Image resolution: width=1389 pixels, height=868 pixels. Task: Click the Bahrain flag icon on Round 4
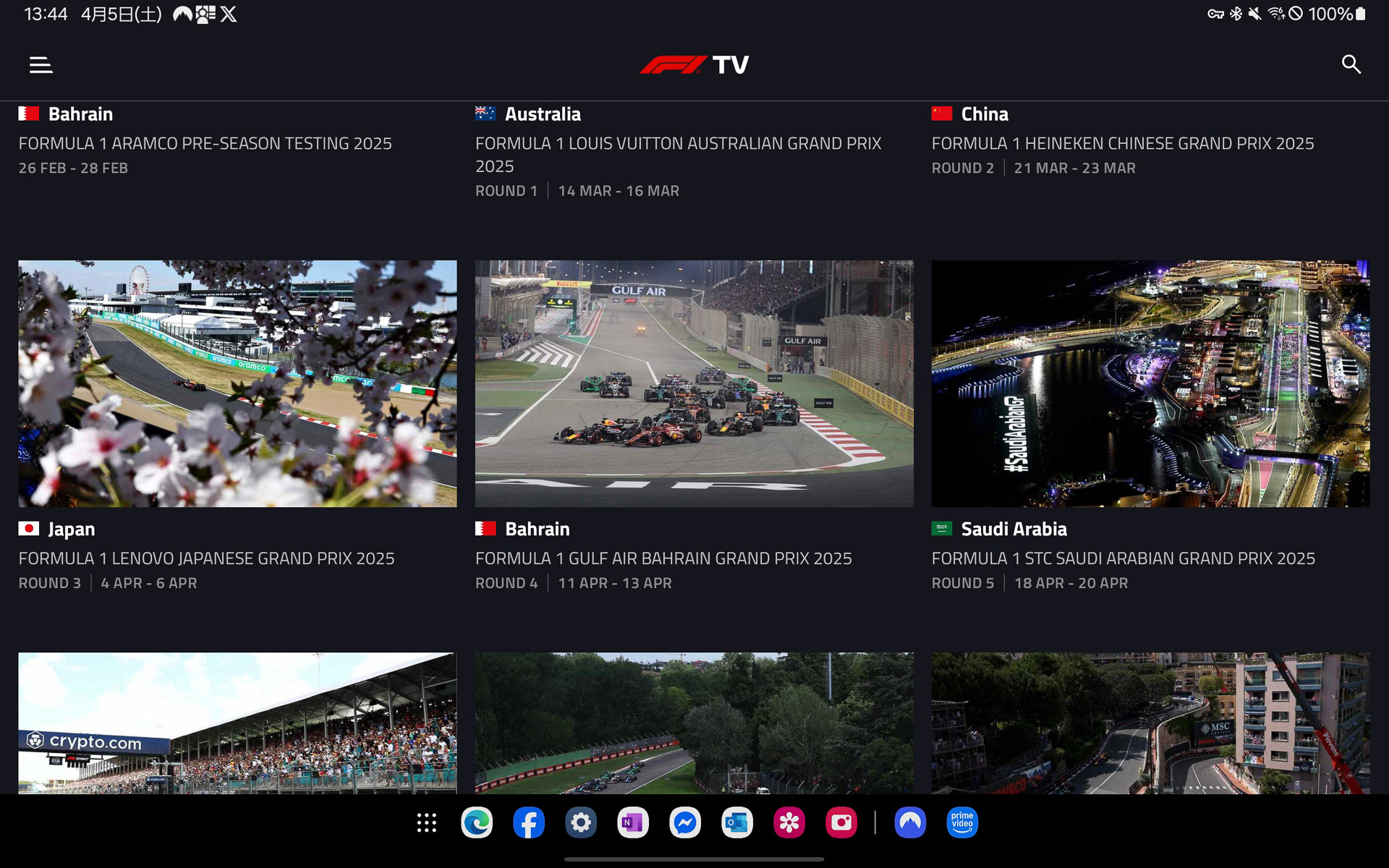(485, 529)
